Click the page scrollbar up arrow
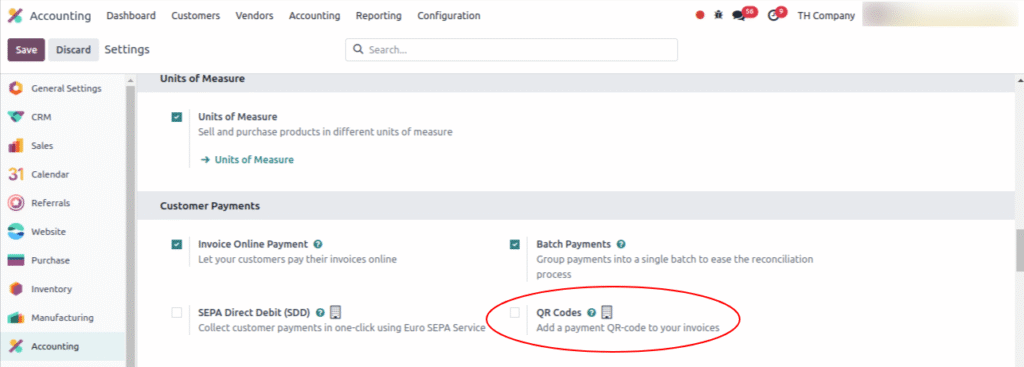 (x=1019, y=80)
